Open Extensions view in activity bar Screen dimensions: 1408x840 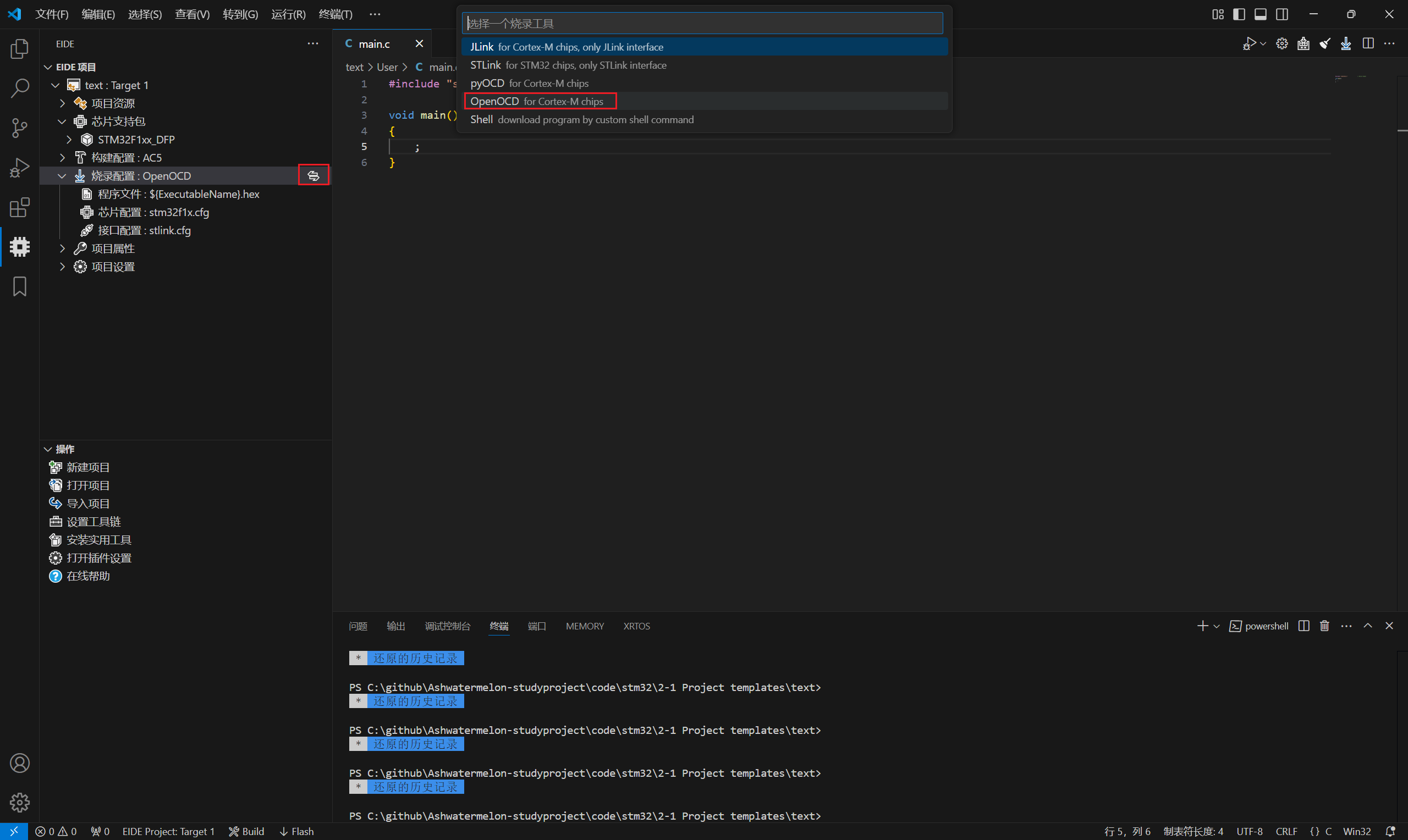(x=20, y=208)
